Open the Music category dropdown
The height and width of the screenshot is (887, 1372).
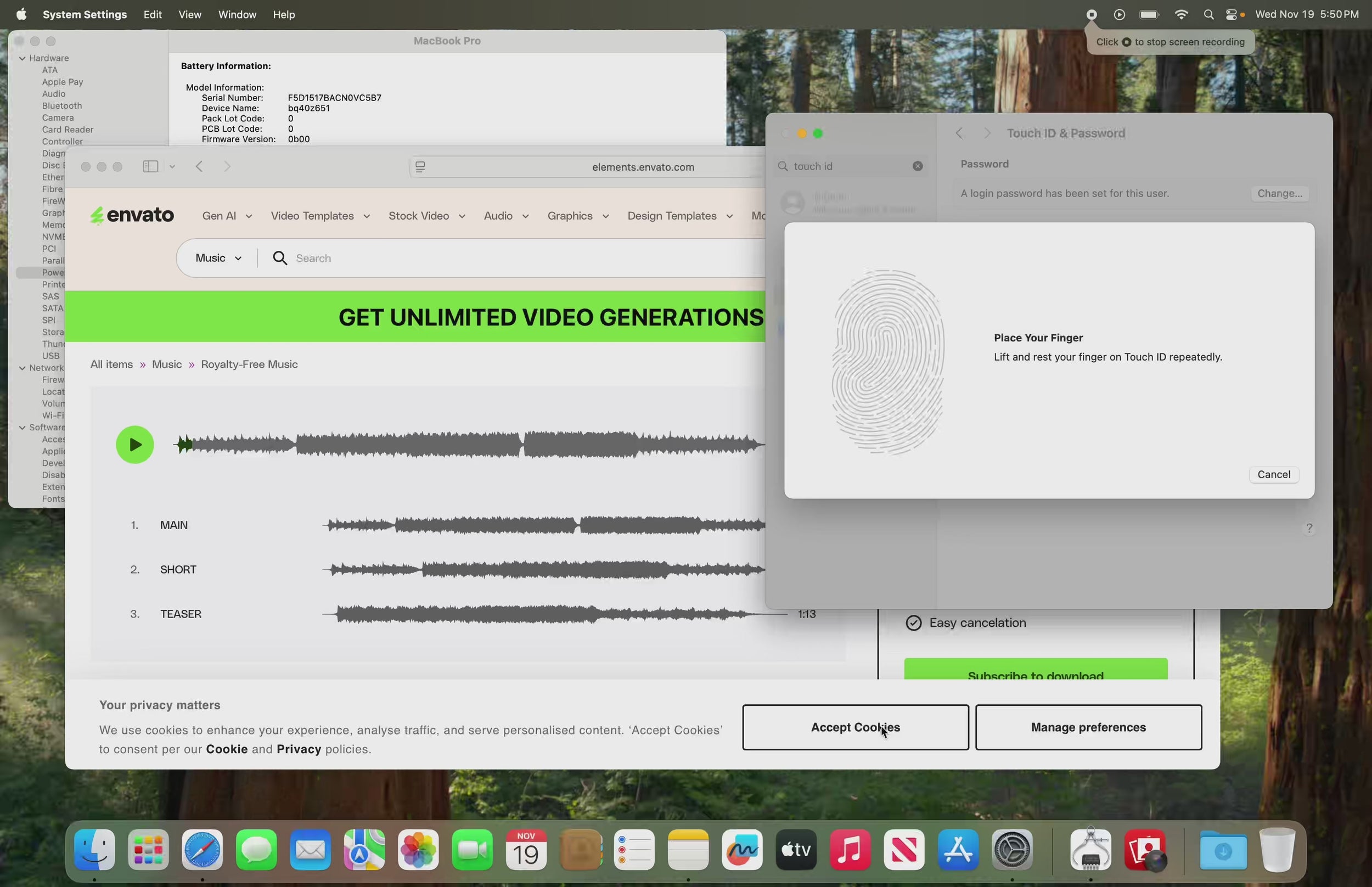pos(218,258)
